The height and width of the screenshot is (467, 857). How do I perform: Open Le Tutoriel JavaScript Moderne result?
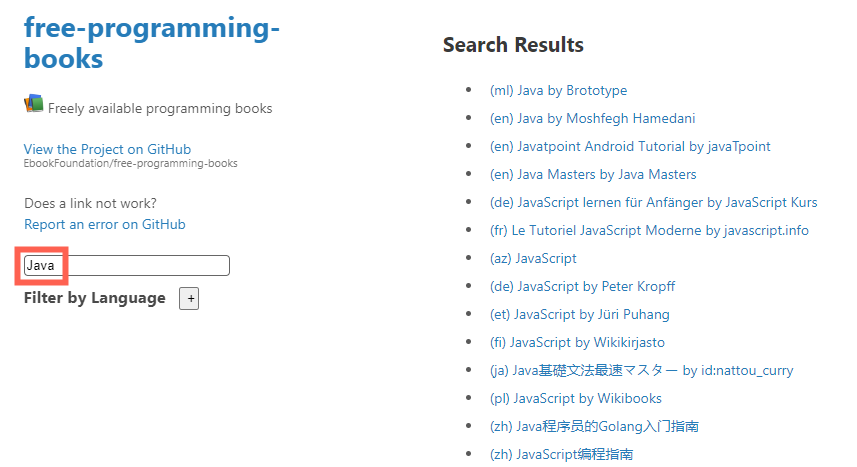[x=649, y=230]
